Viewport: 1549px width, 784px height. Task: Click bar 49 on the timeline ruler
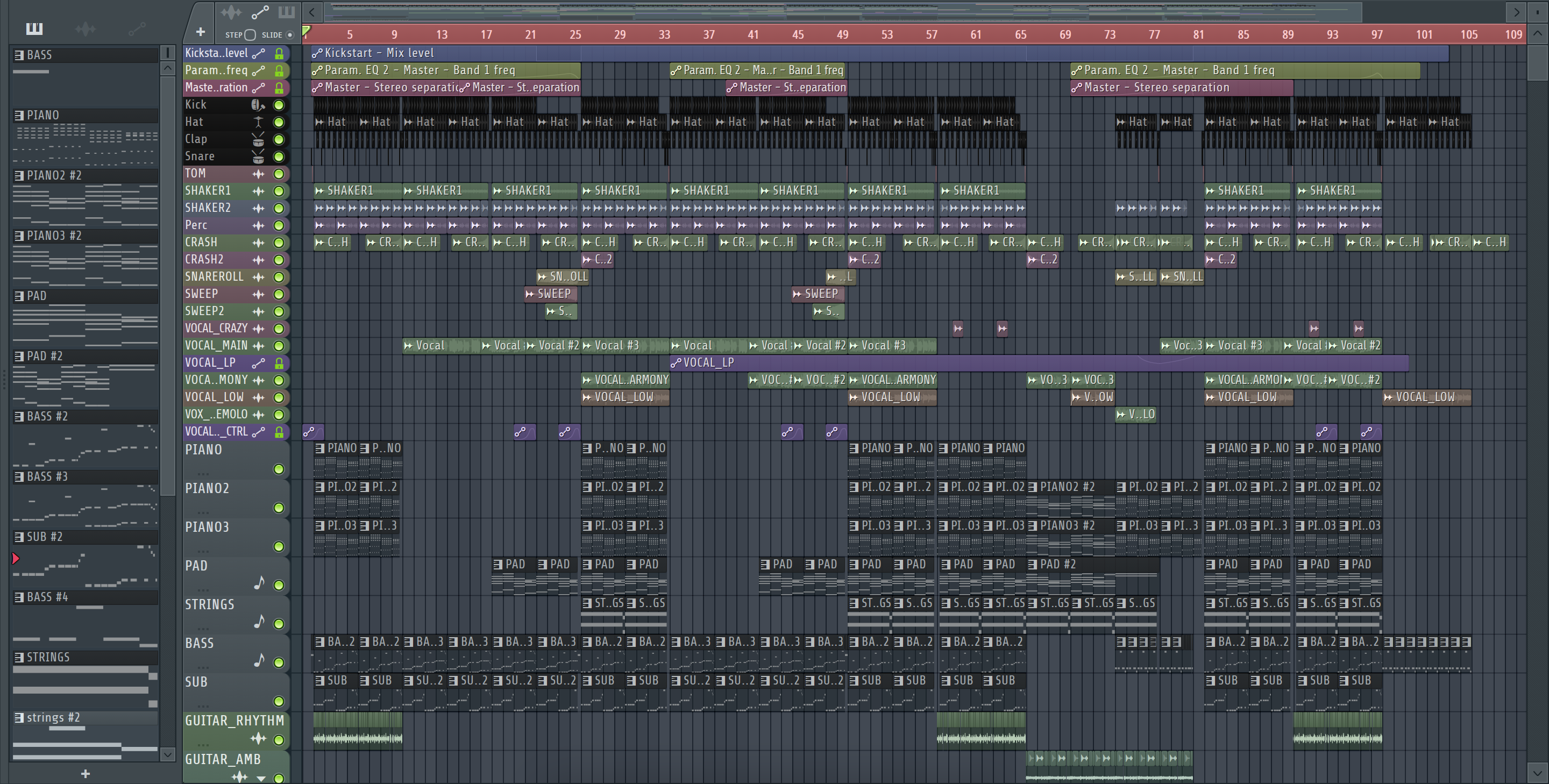(842, 34)
